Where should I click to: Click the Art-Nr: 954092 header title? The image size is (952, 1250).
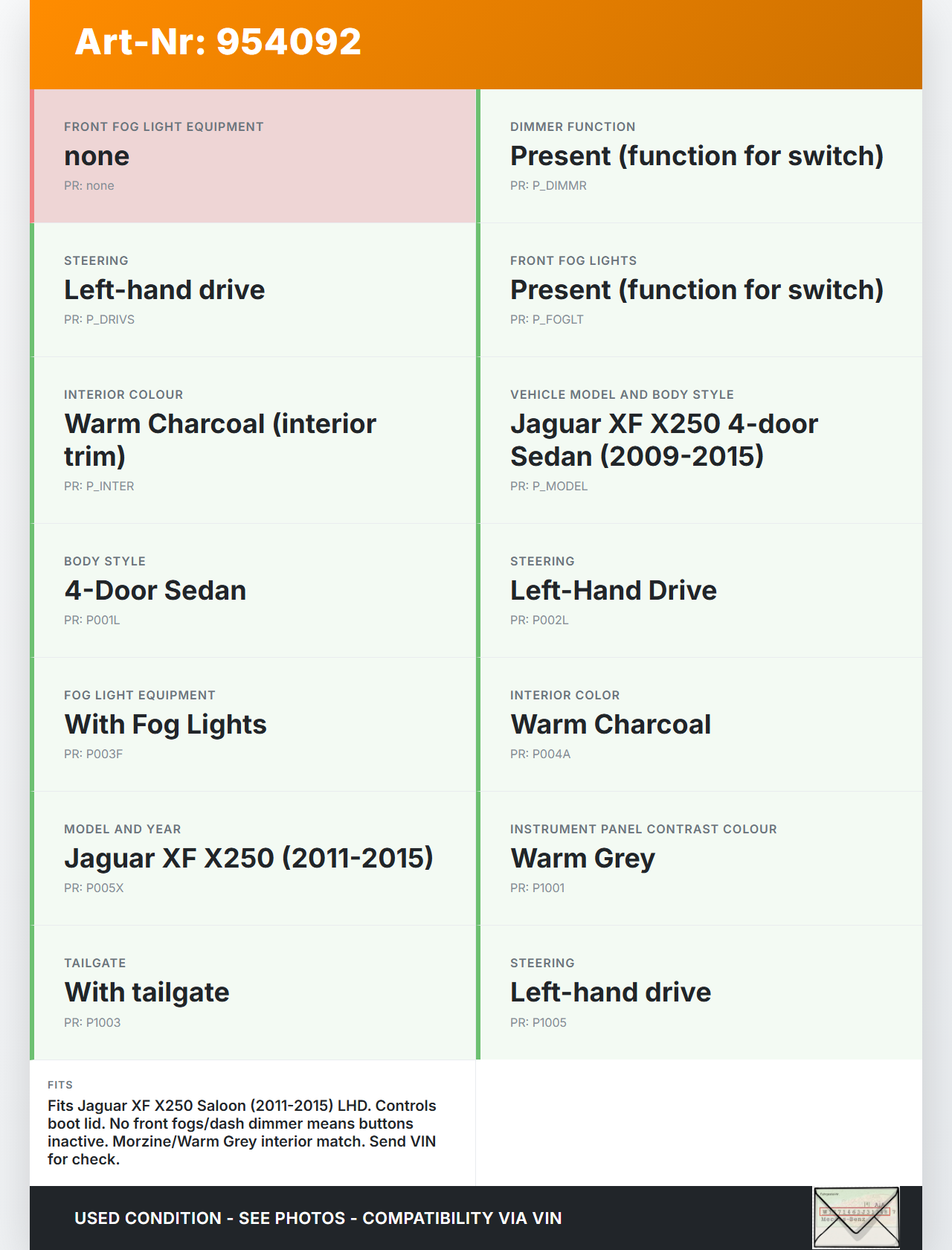218,42
